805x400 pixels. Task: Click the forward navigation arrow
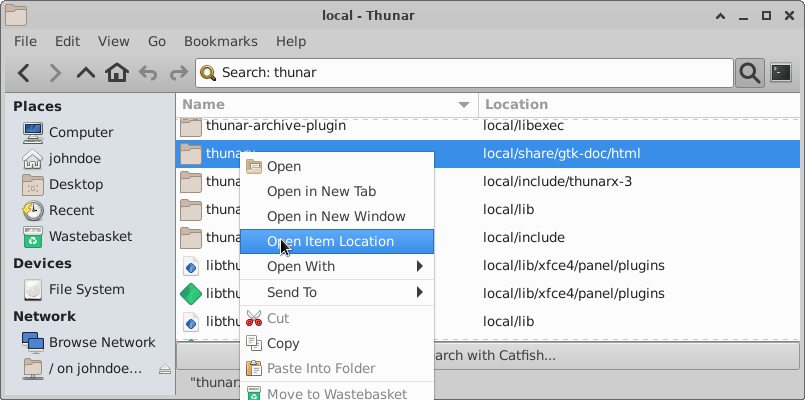pyautogui.click(x=54, y=73)
